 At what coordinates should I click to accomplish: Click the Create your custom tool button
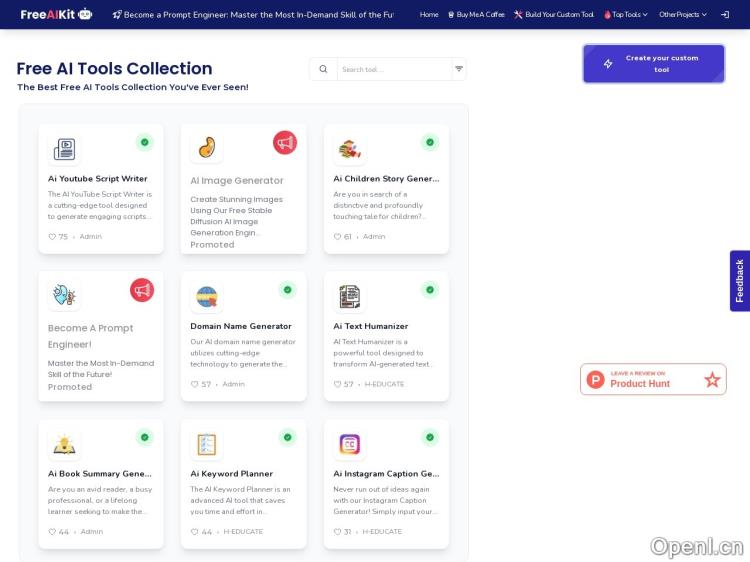pyautogui.click(x=653, y=64)
